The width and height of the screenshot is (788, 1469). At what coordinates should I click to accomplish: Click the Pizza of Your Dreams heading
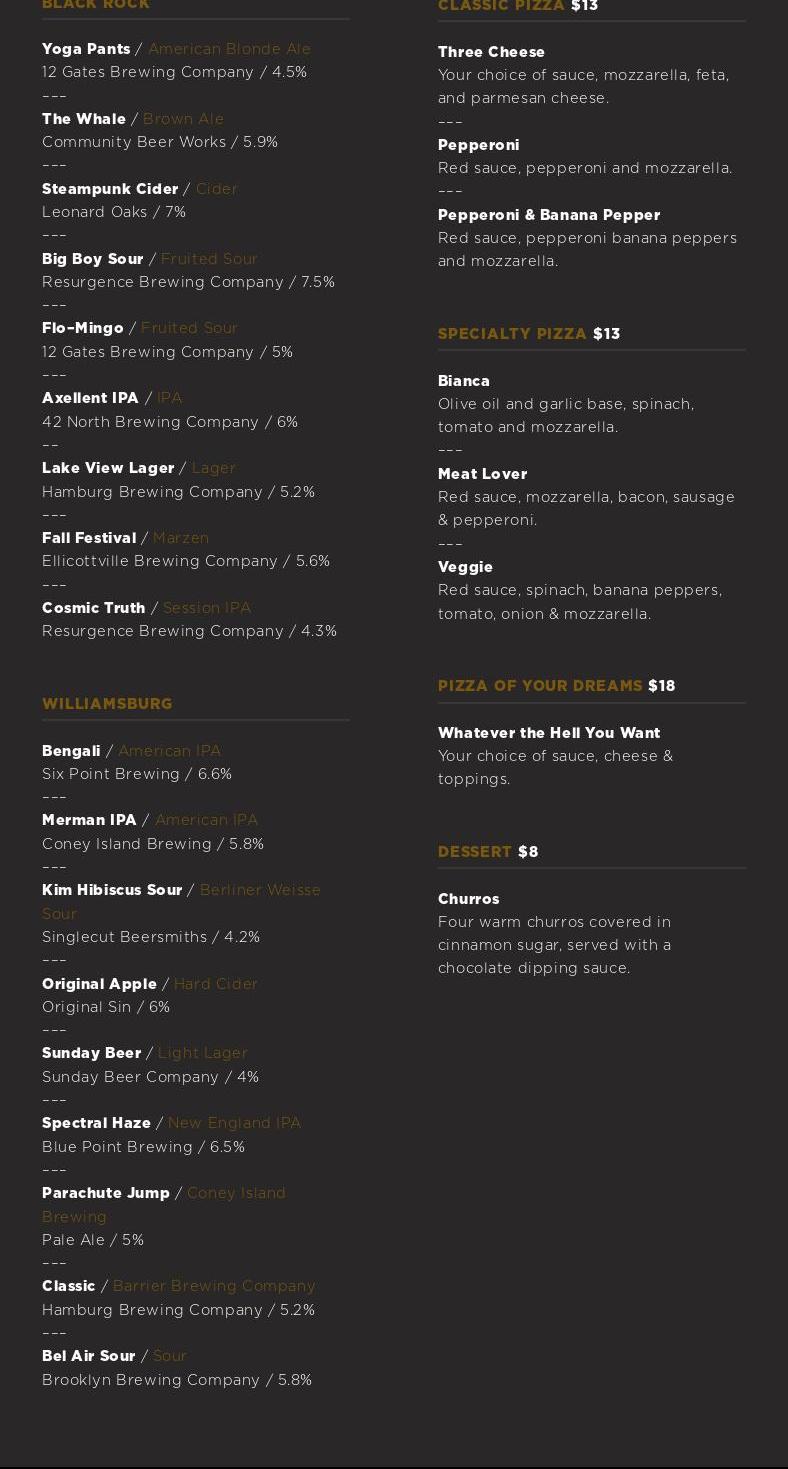point(540,686)
